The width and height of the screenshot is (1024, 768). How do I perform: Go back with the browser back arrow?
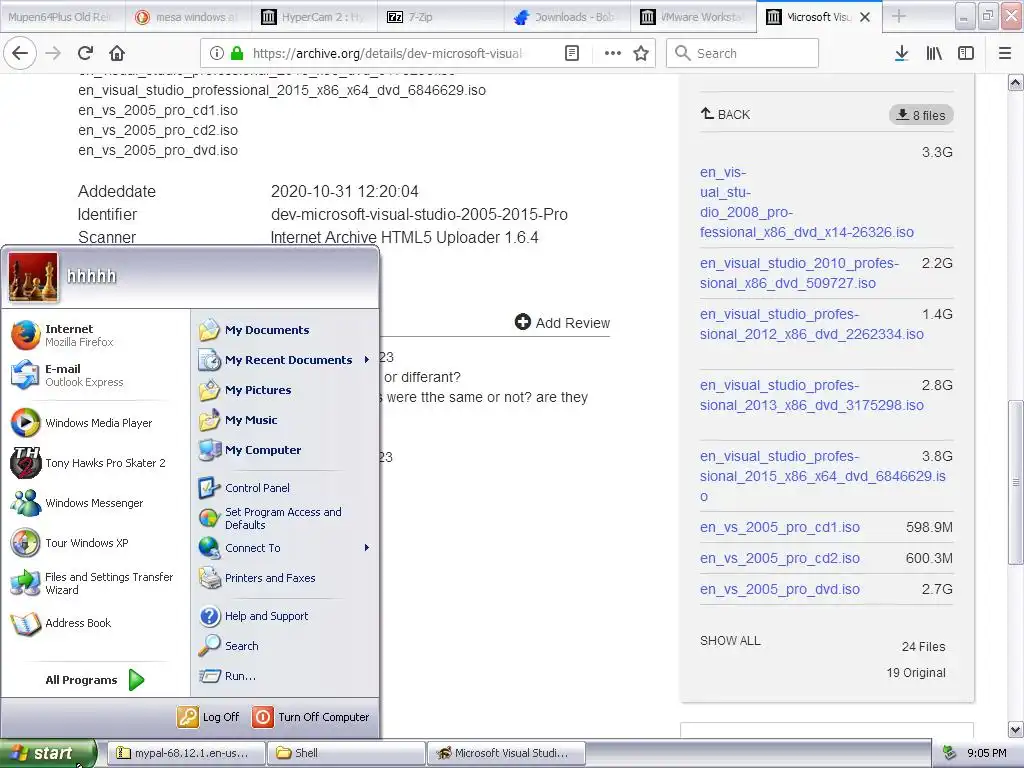pos(20,54)
